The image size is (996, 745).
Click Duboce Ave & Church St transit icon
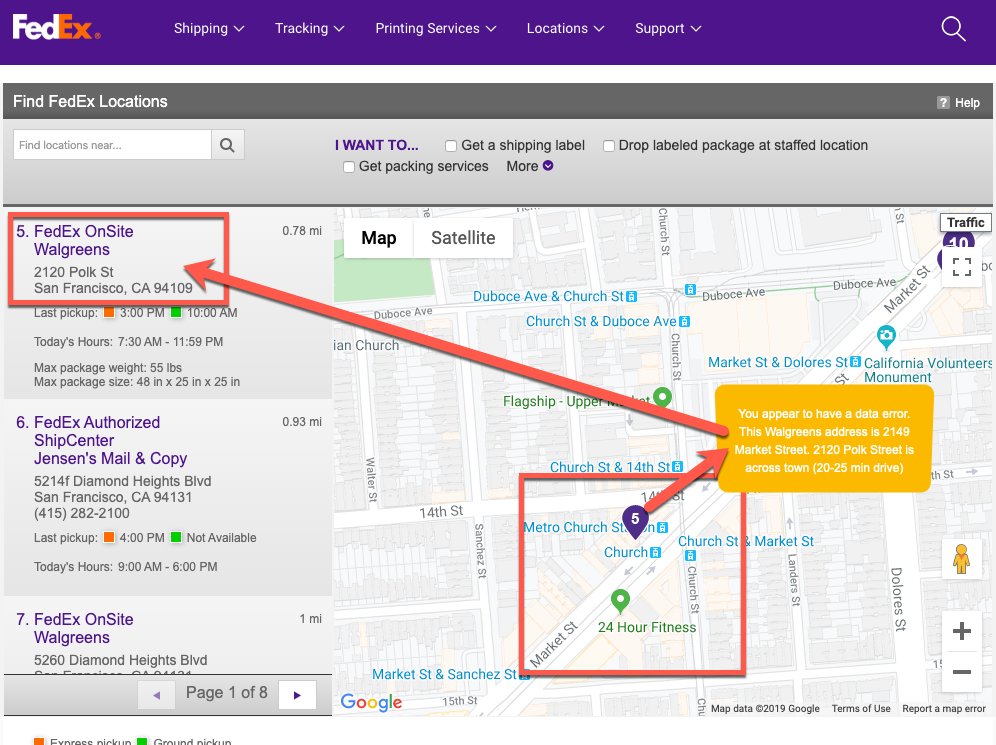tap(631, 297)
